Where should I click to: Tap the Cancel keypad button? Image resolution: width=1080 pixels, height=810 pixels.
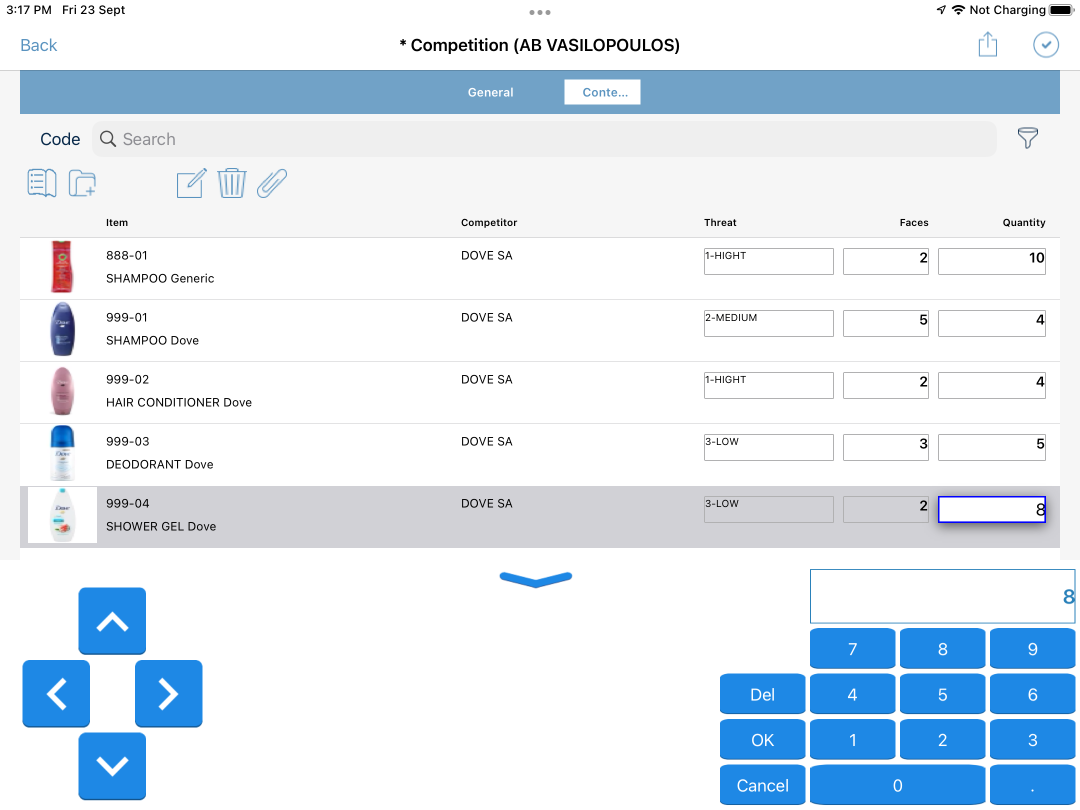(762, 785)
